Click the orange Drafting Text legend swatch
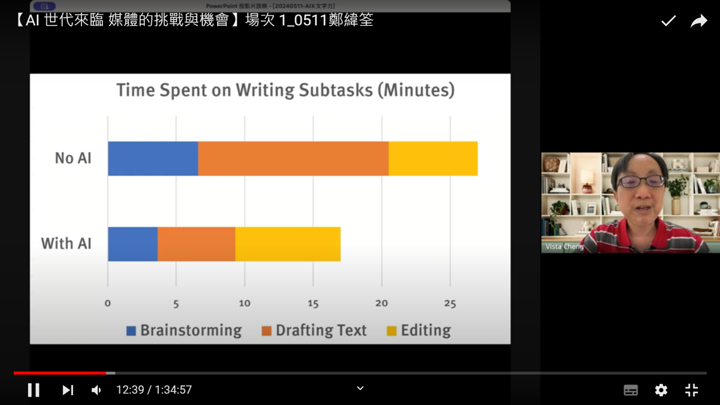This screenshot has height=405, width=720. click(266, 331)
